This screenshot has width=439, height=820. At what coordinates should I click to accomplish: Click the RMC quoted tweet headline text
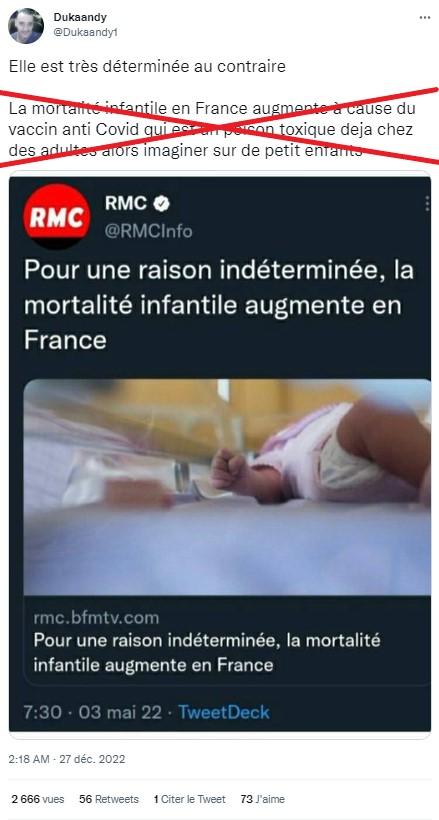coord(219,306)
